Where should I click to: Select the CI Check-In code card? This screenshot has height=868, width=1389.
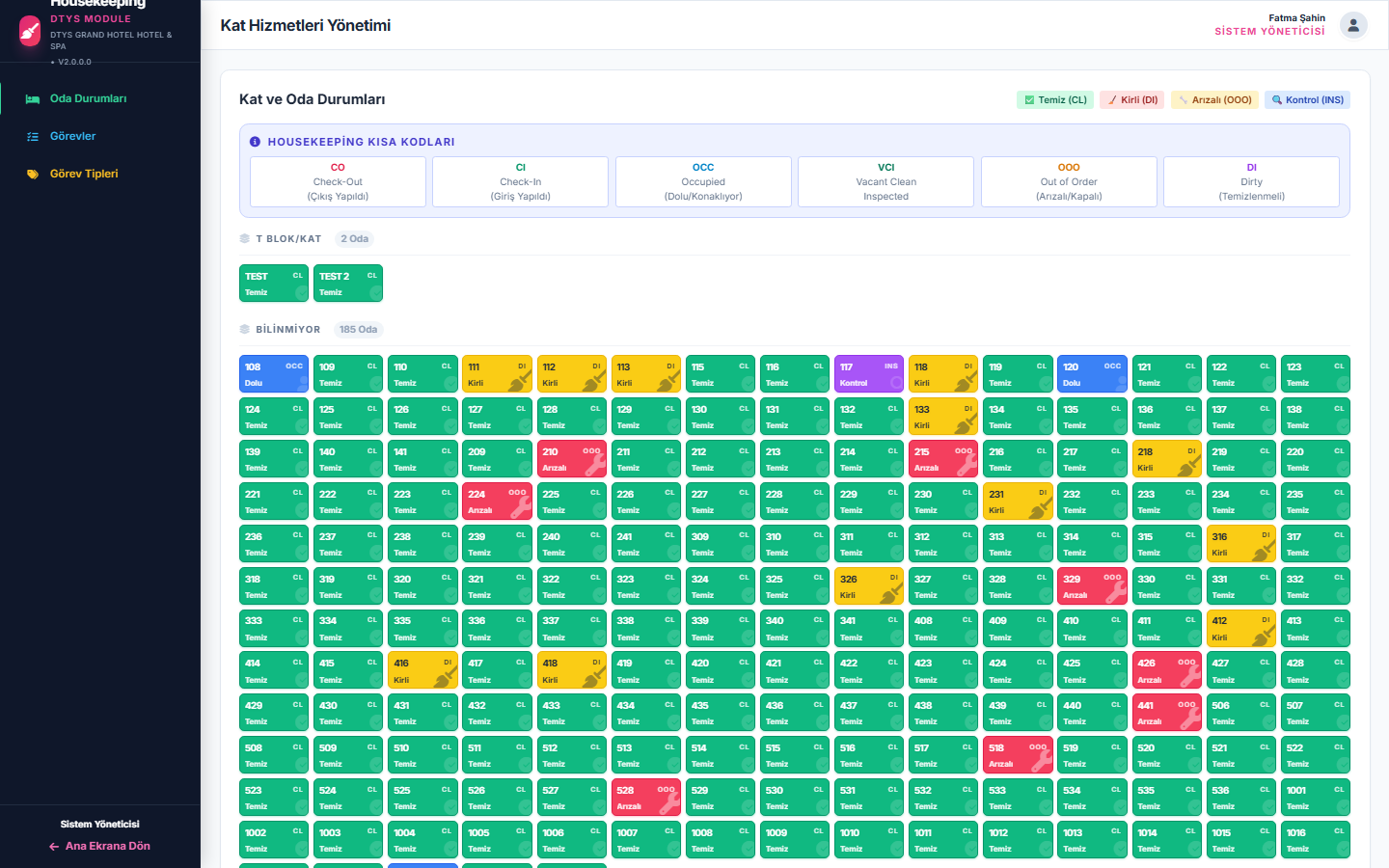point(521,181)
